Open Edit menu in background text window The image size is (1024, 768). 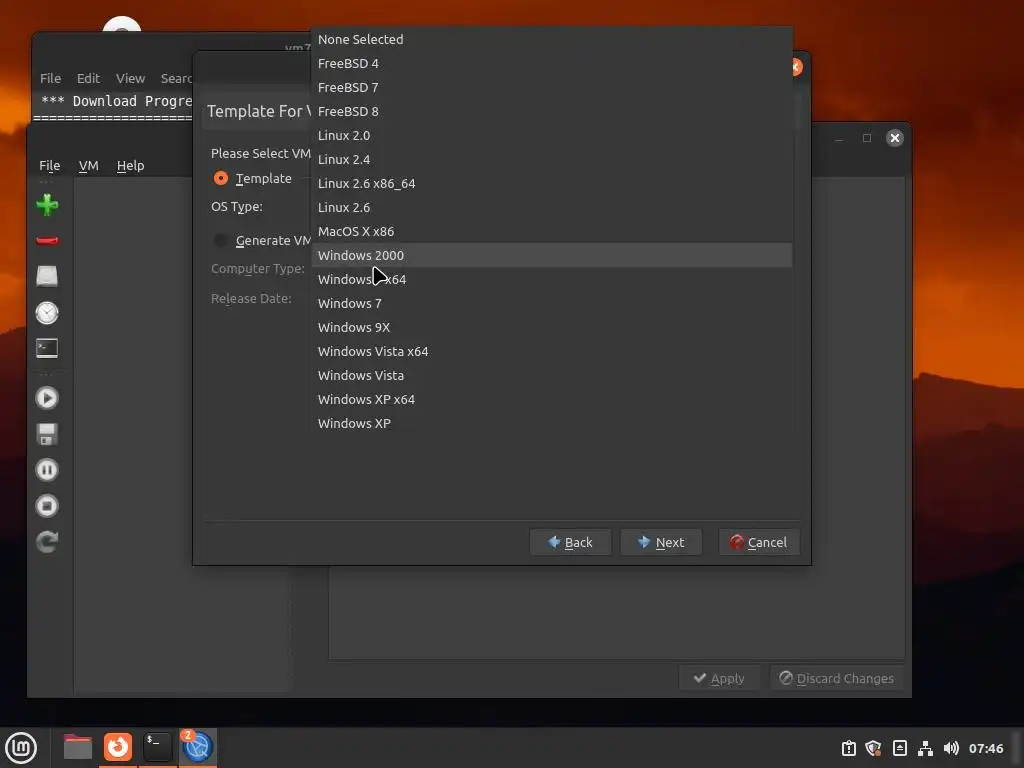tap(88, 78)
